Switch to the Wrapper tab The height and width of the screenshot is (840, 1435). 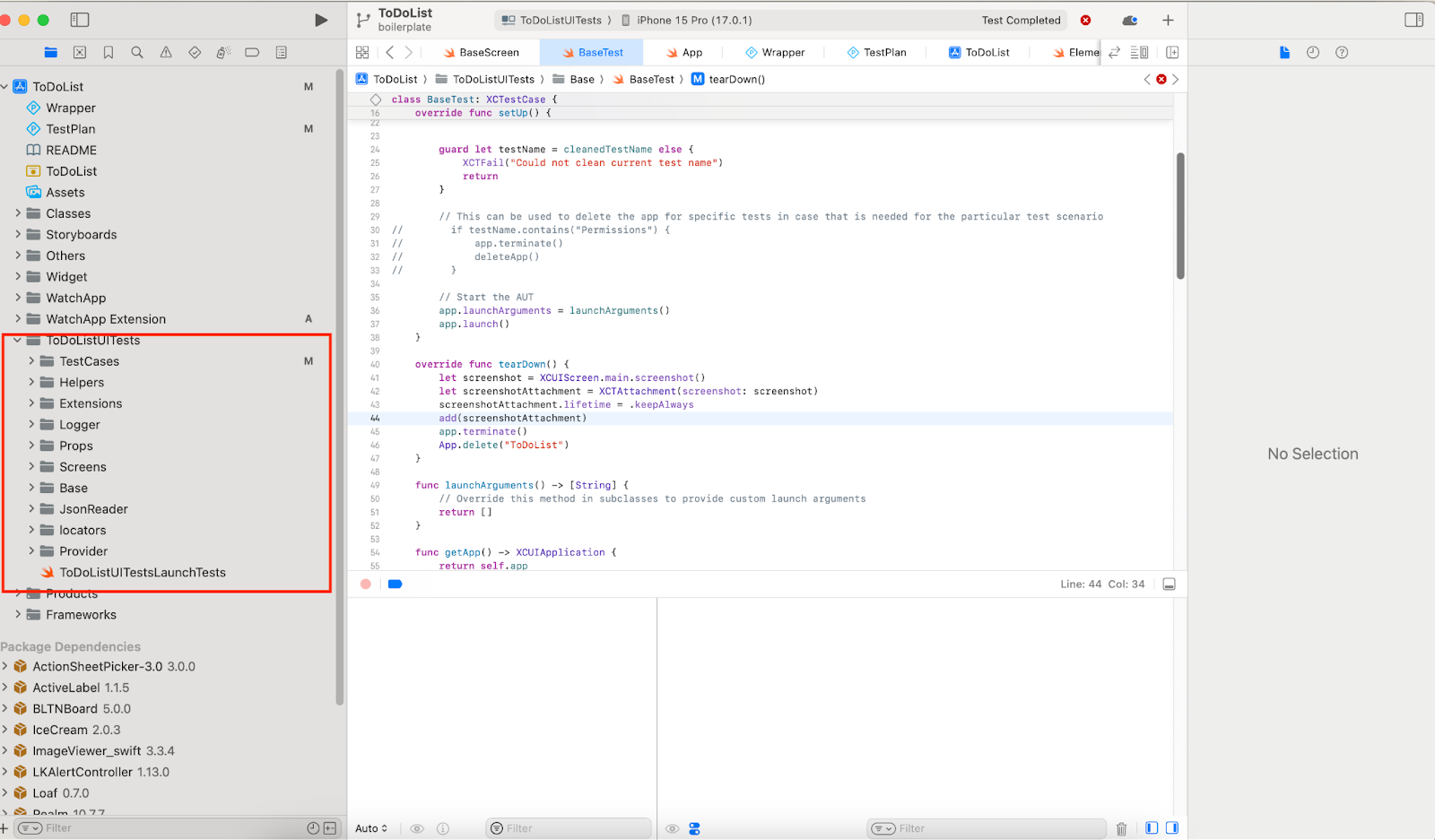point(775,53)
